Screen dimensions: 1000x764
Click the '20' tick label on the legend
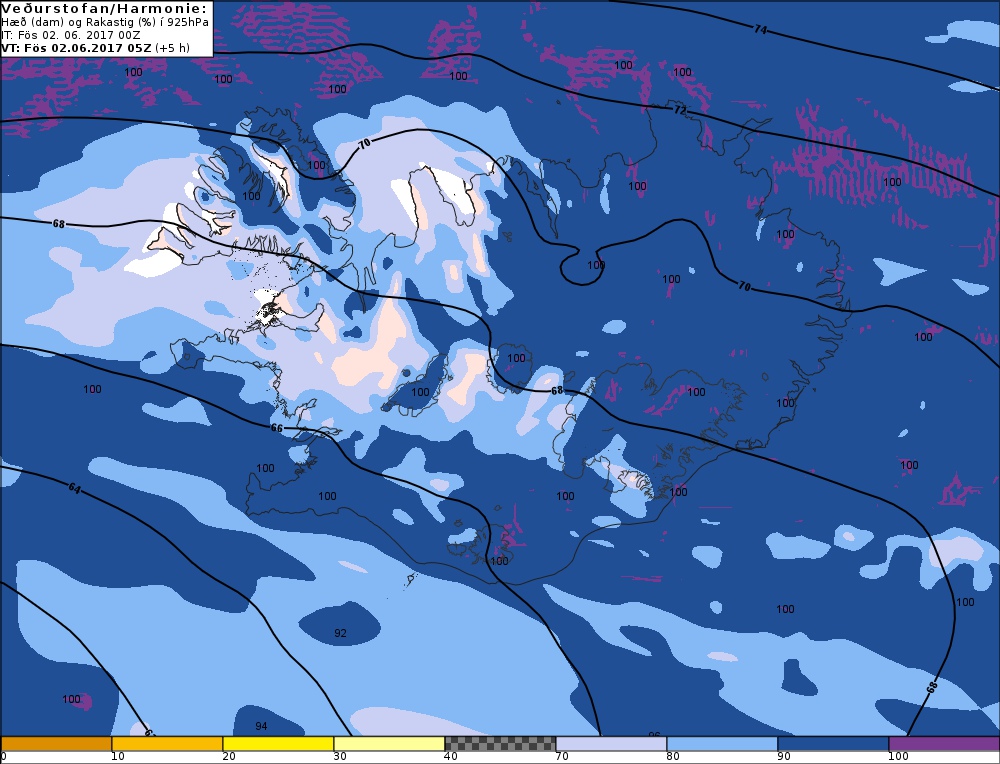point(228,757)
